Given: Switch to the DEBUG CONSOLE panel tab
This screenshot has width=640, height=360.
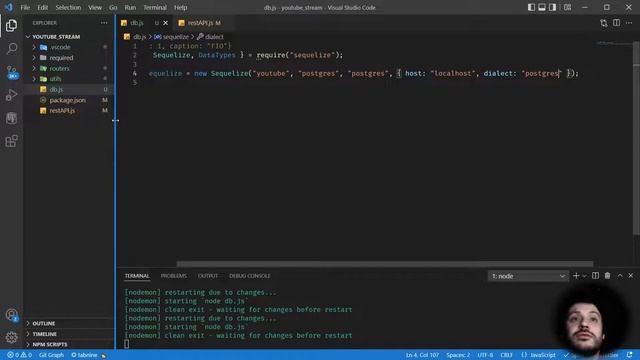Looking at the screenshot, I should (x=249, y=276).
